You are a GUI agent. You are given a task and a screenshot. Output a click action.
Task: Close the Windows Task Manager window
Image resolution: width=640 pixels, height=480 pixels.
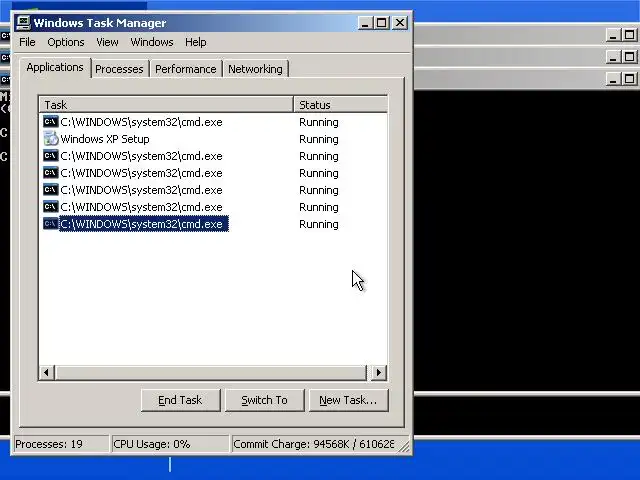tap(400, 23)
